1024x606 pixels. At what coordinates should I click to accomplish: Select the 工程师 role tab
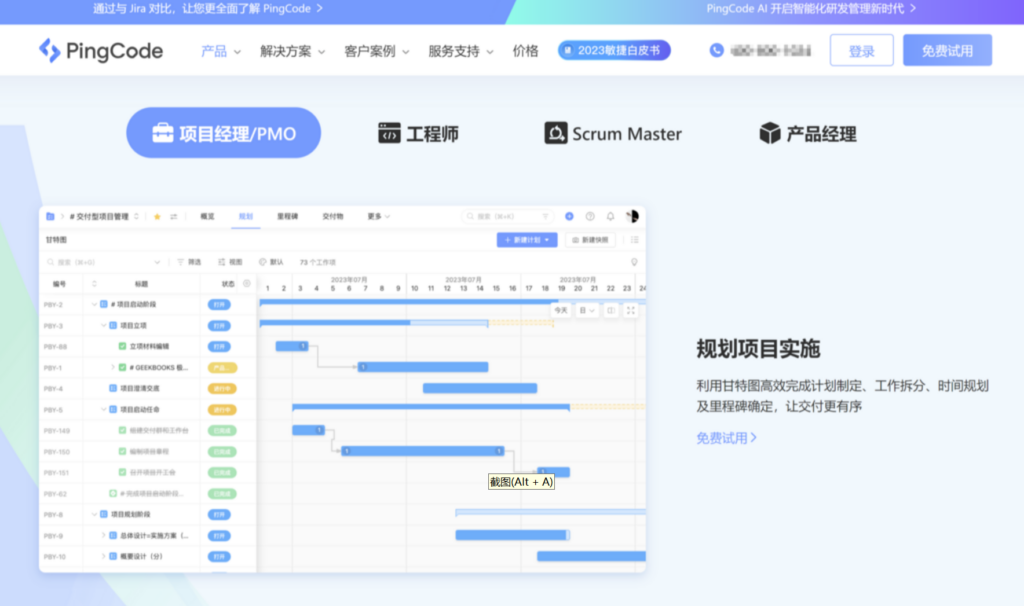[418, 133]
